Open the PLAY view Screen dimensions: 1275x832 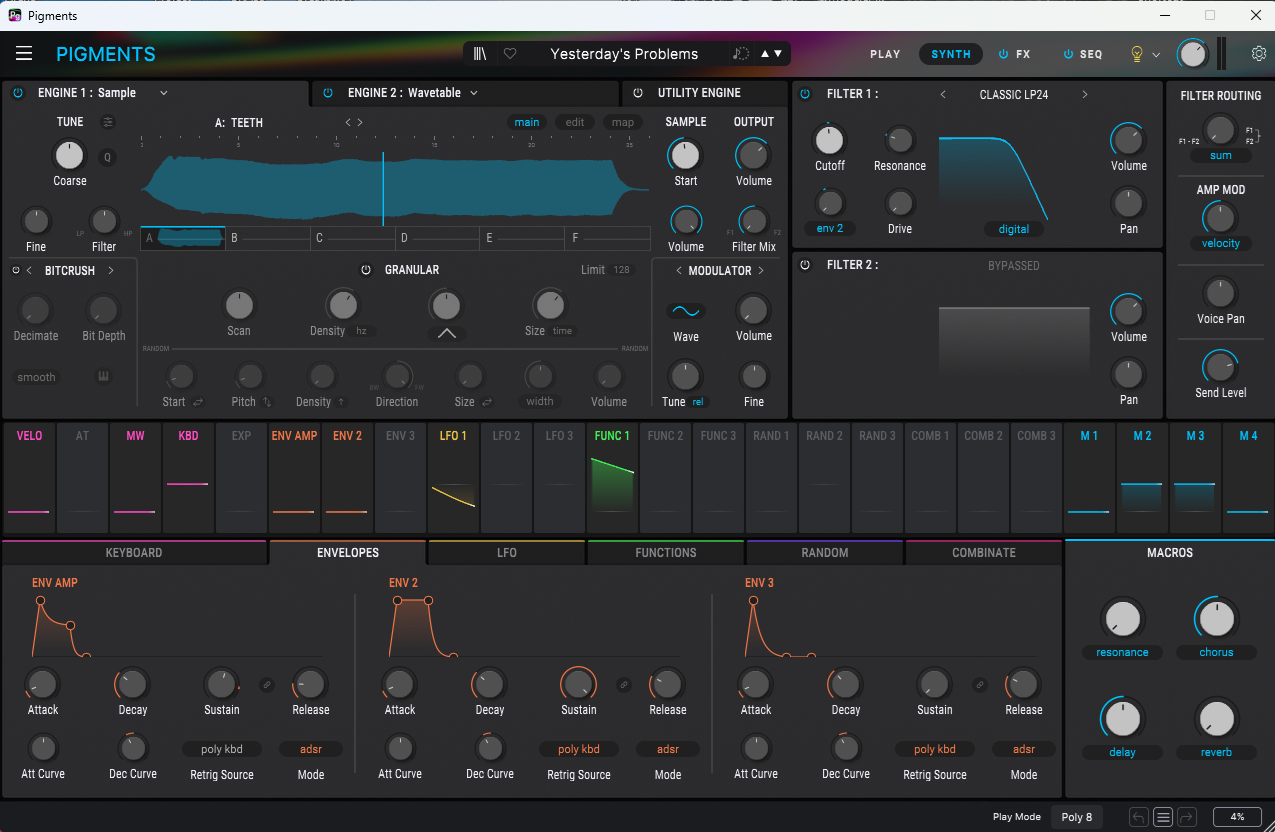tap(885, 54)
